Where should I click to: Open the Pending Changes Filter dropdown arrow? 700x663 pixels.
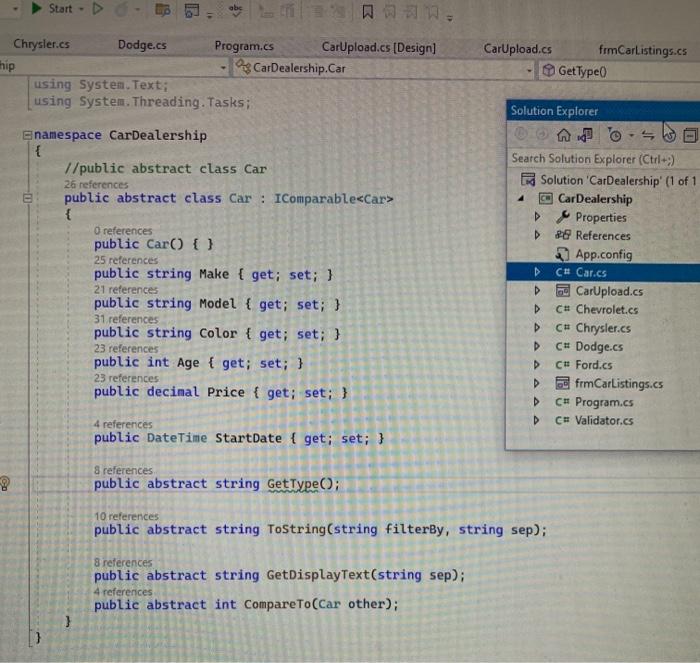tap(631, 135)
